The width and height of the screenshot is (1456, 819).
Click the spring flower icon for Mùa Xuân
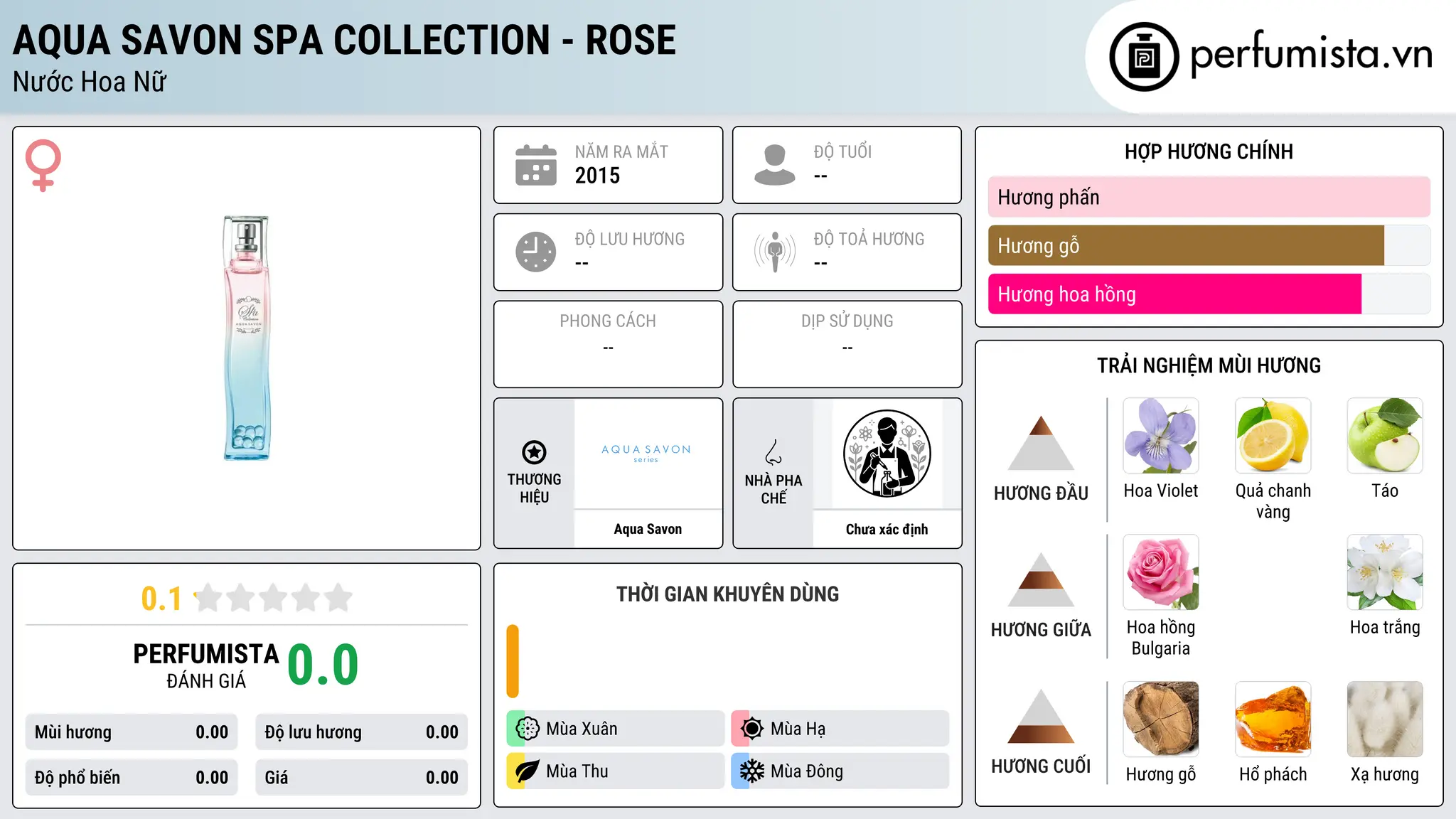point(528,729)
